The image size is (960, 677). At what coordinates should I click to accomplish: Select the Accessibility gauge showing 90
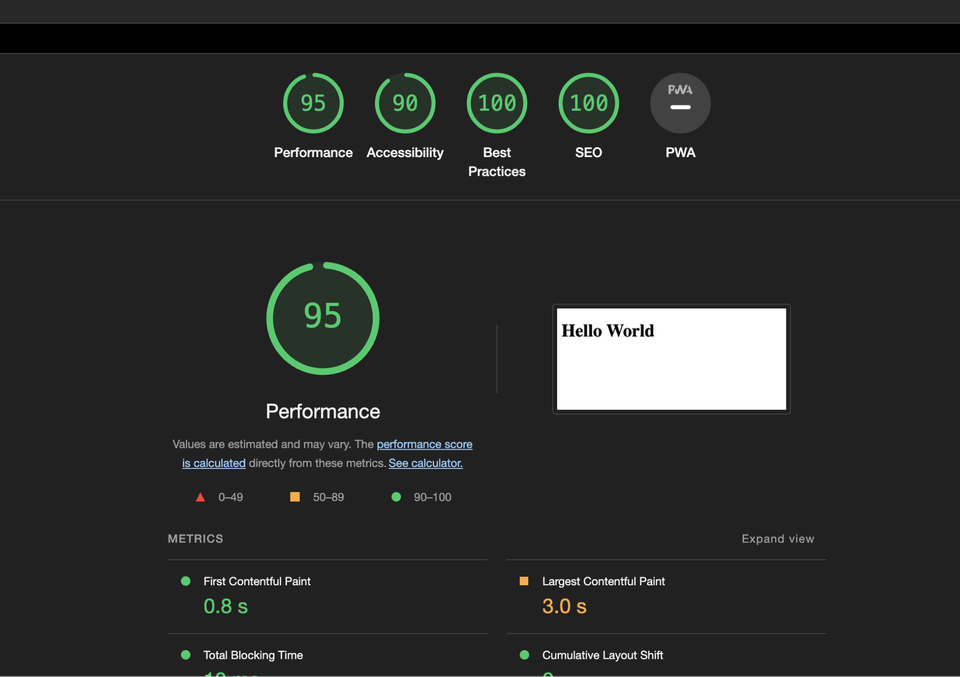click(x=405, y=103)
